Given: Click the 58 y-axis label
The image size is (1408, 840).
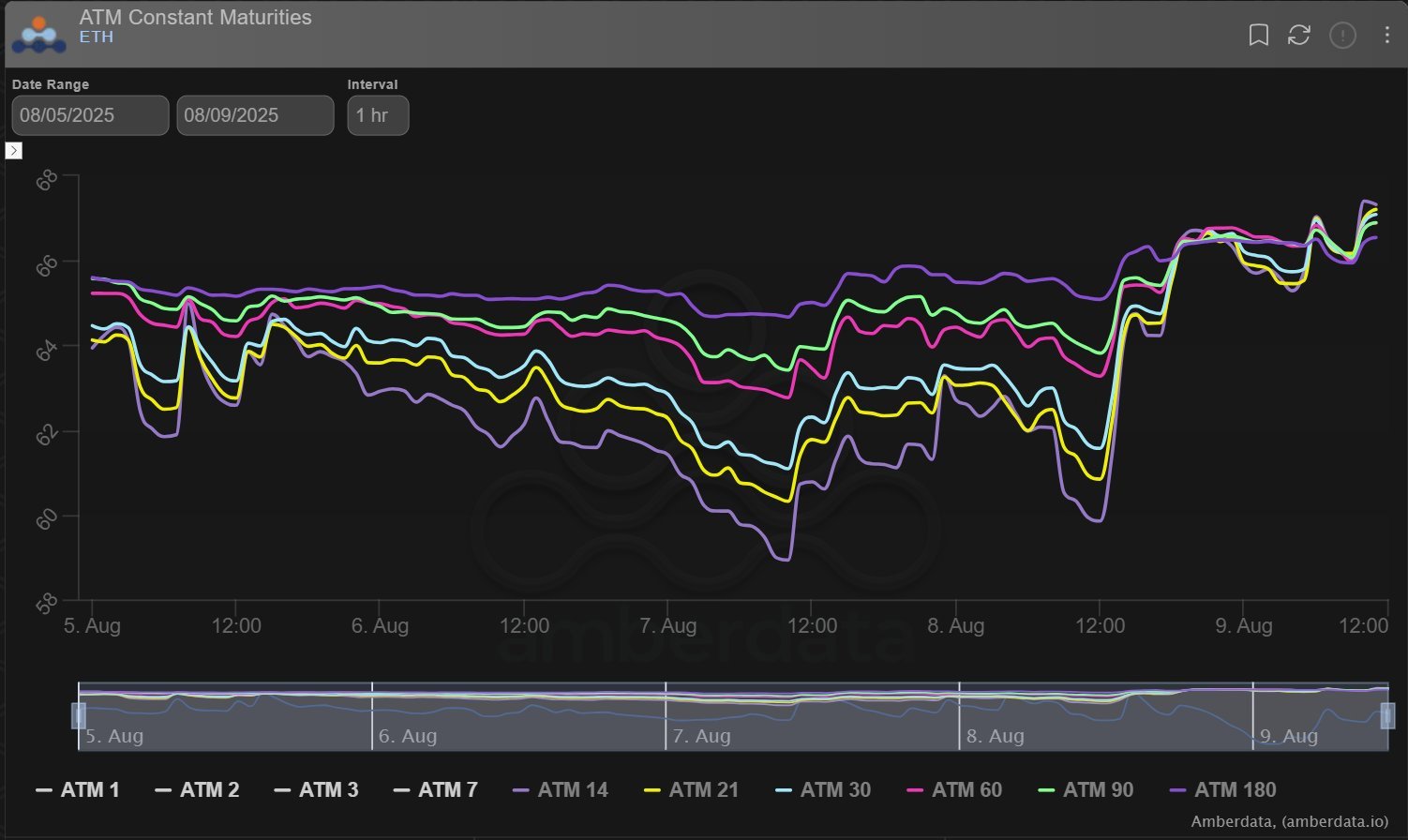Looking at the screenshot, I should tap(47, 603).
